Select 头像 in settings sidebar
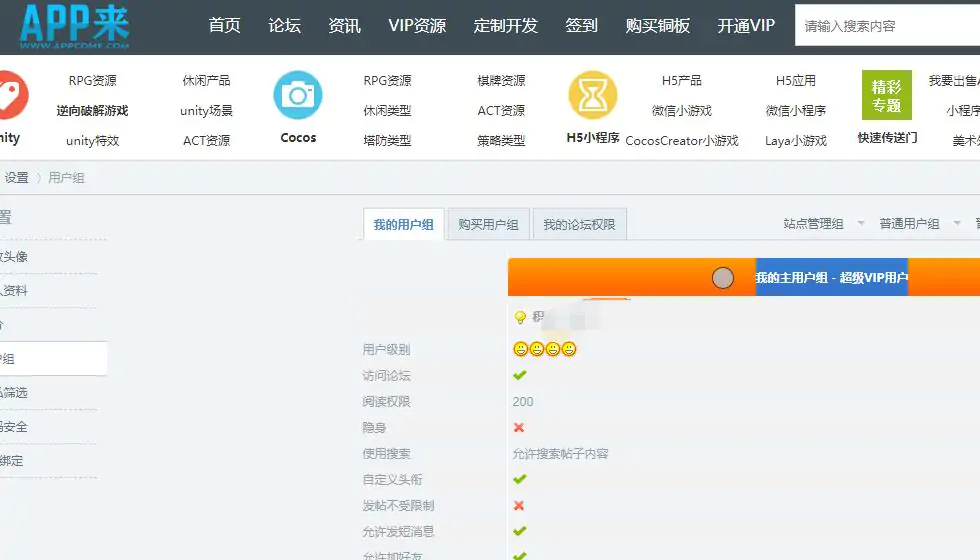Image resolution: width=980 pixels, height=560 pixels. pyautogui.click(x=14, y=256)
